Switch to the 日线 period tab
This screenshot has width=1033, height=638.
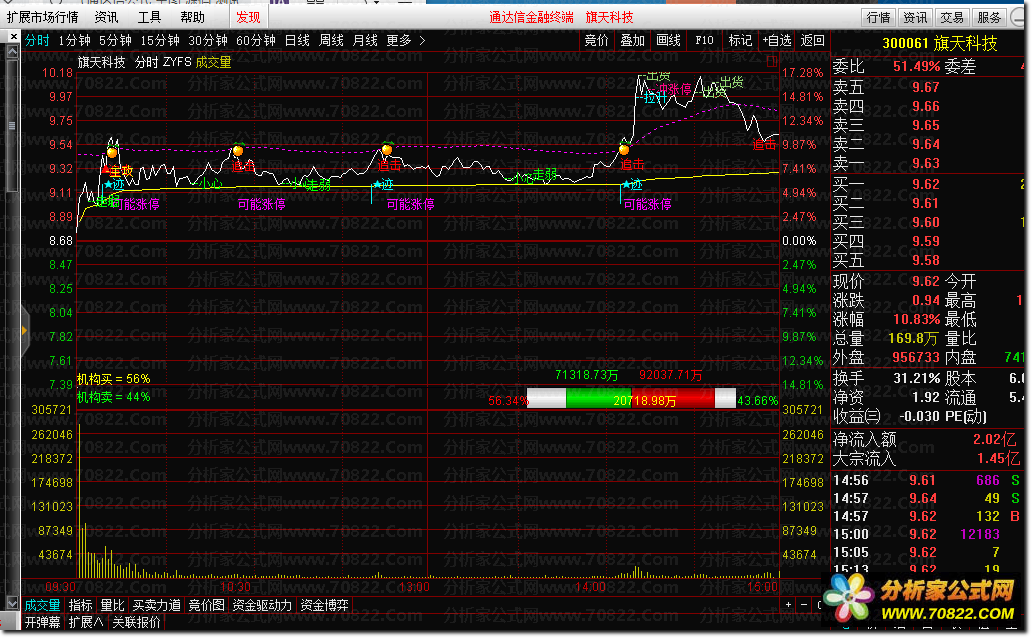297,41
